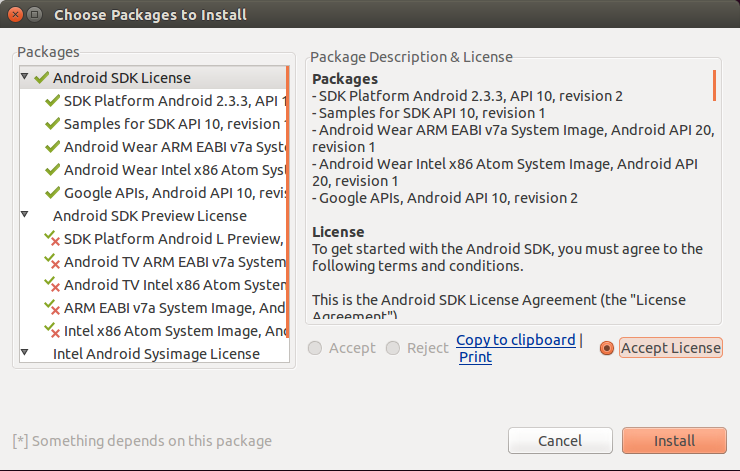The width and height of the screenshot is (740, 471).
Task: Click rejected-status icon for Android TV ARM EABI v7a
Action: pos(52,261)
